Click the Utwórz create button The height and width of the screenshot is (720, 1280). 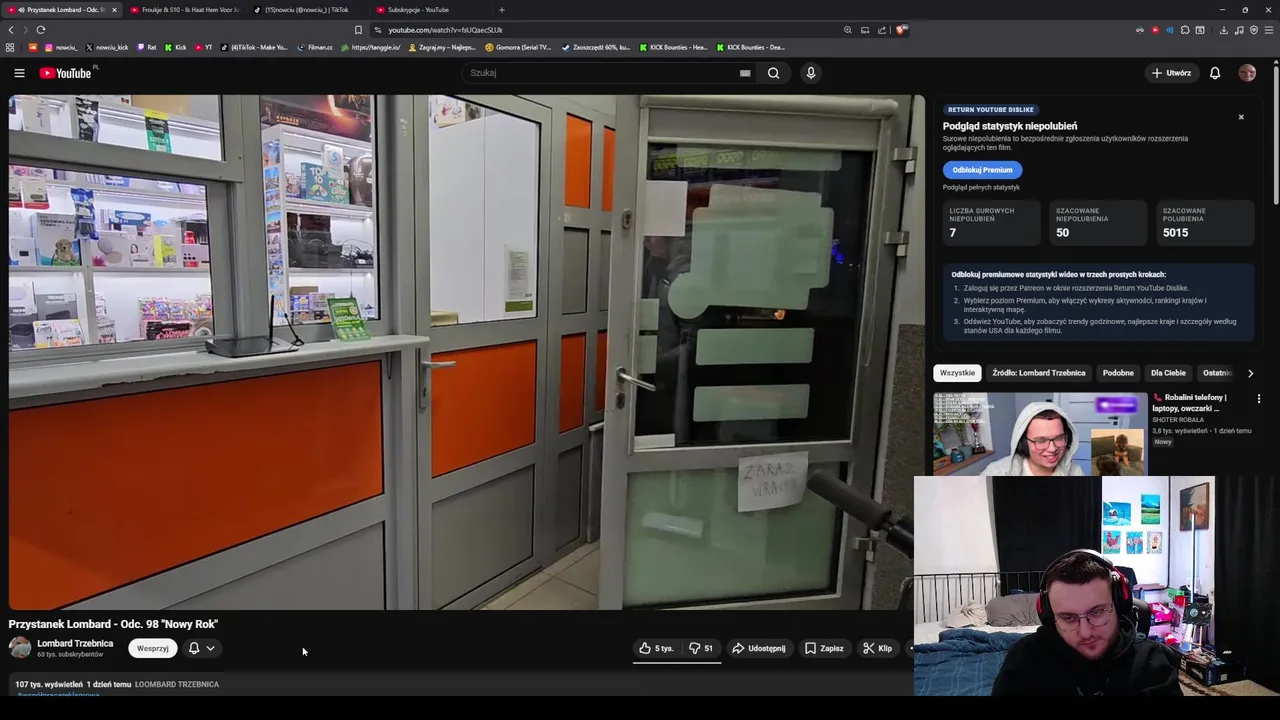pos(1171,73)
